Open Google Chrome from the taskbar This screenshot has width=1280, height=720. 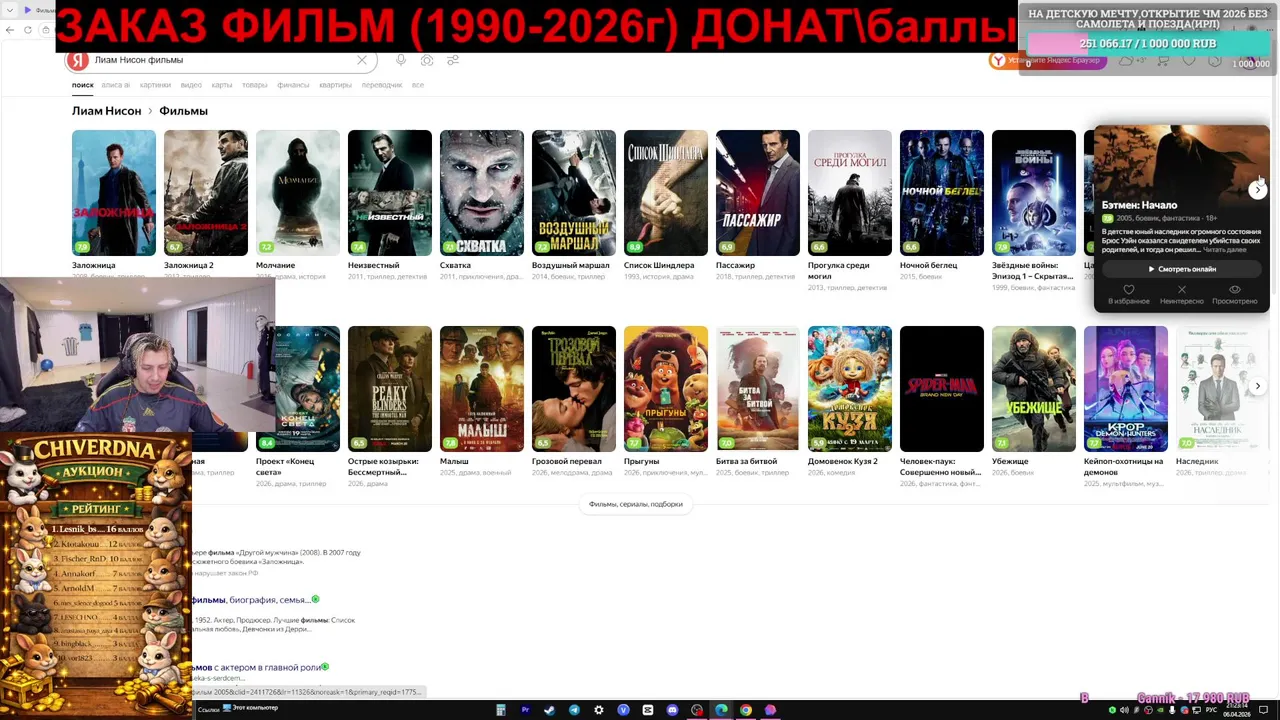(x=745, y=710)
